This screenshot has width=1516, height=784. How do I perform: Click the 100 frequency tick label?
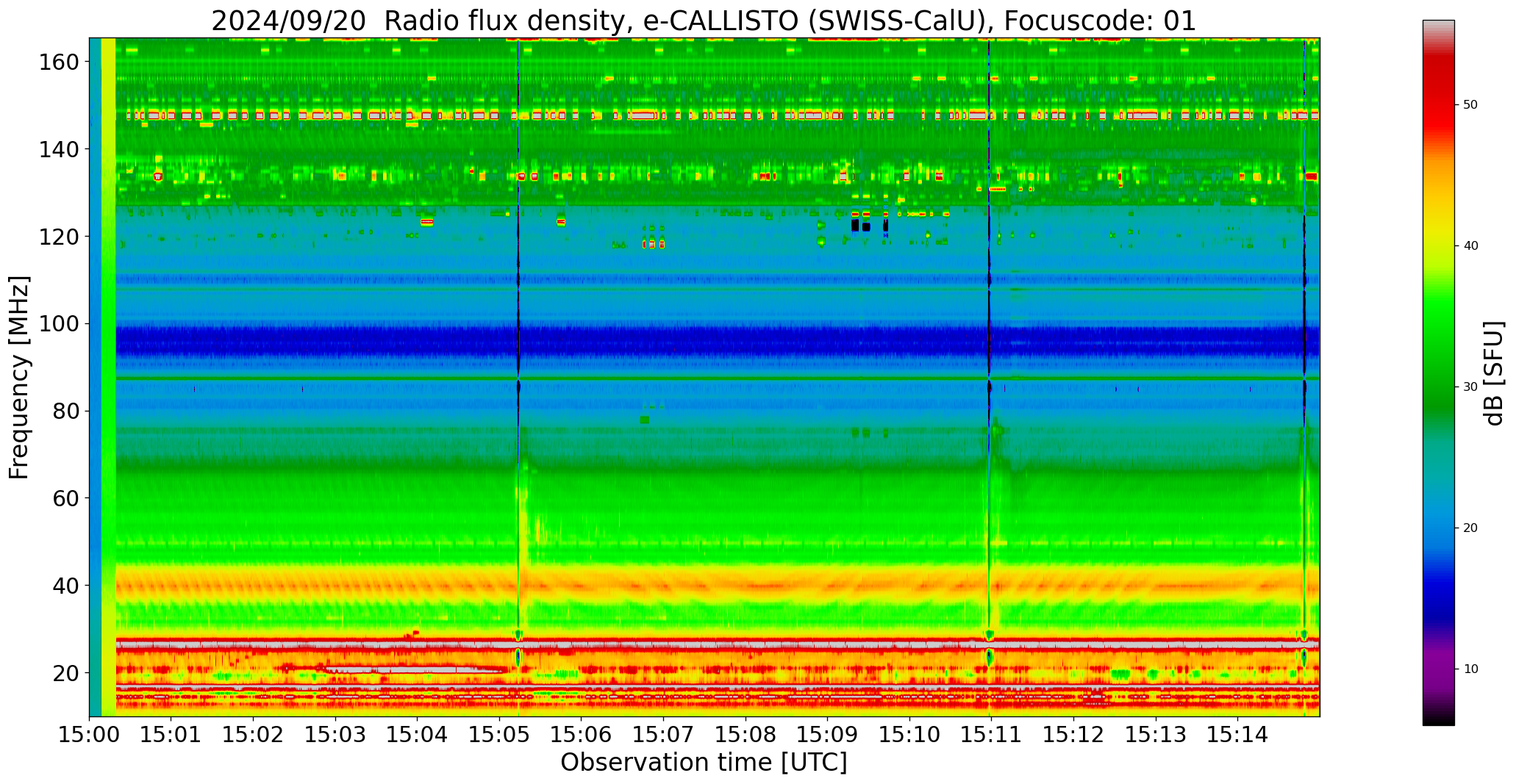tap(58, 324)
